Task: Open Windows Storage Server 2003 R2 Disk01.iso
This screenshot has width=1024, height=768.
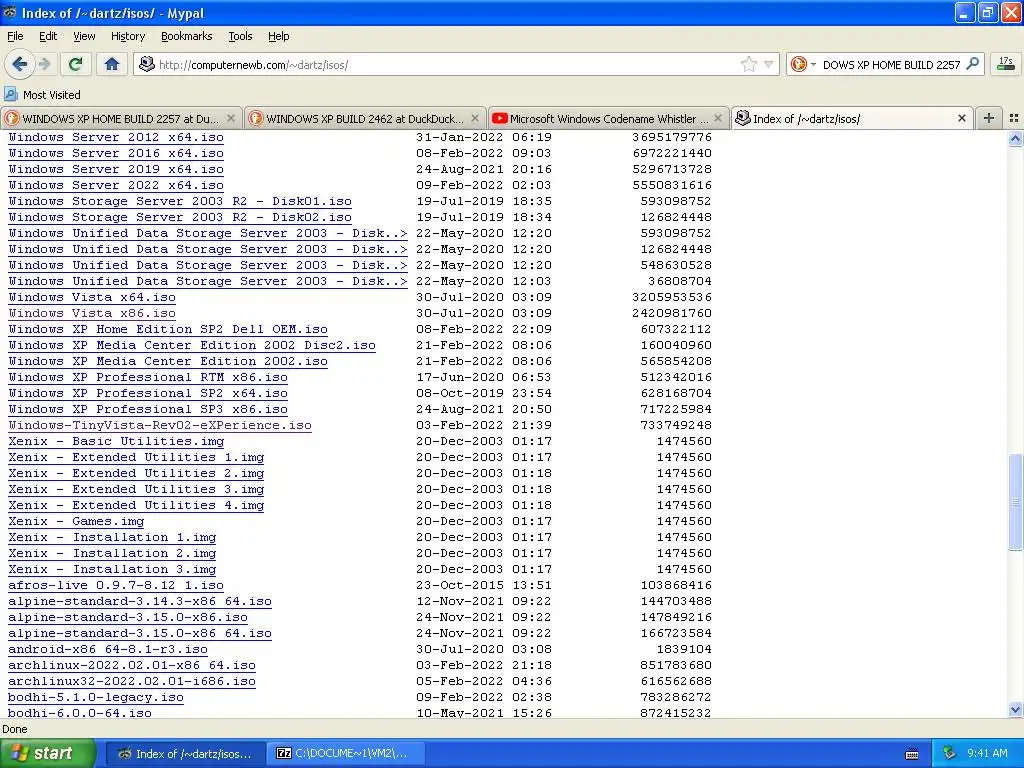Action: [x=180, y=201]
